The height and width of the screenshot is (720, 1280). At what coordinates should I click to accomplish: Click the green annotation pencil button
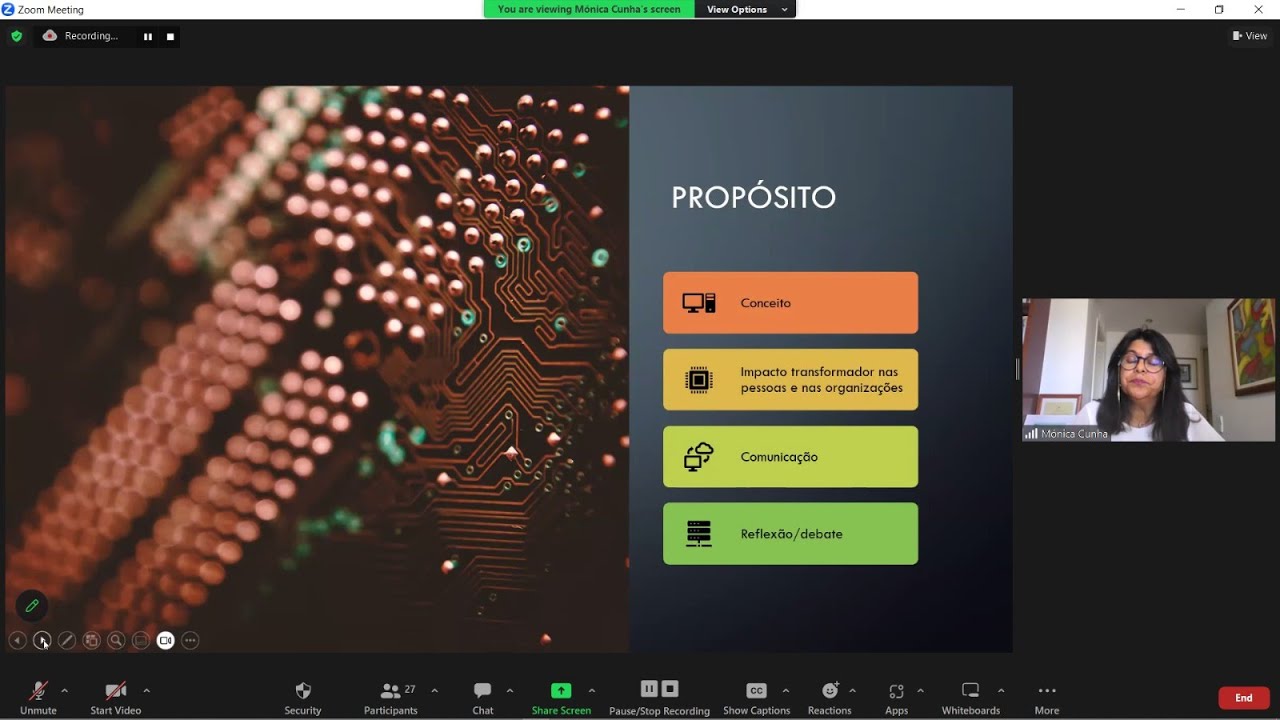pos(32,605)
